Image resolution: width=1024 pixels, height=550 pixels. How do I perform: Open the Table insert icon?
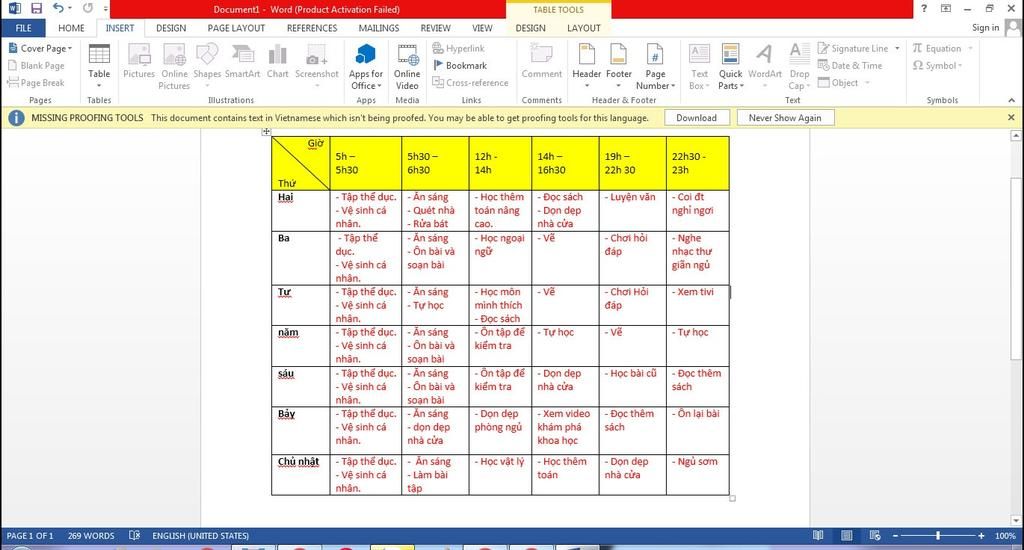pos(99,65)
